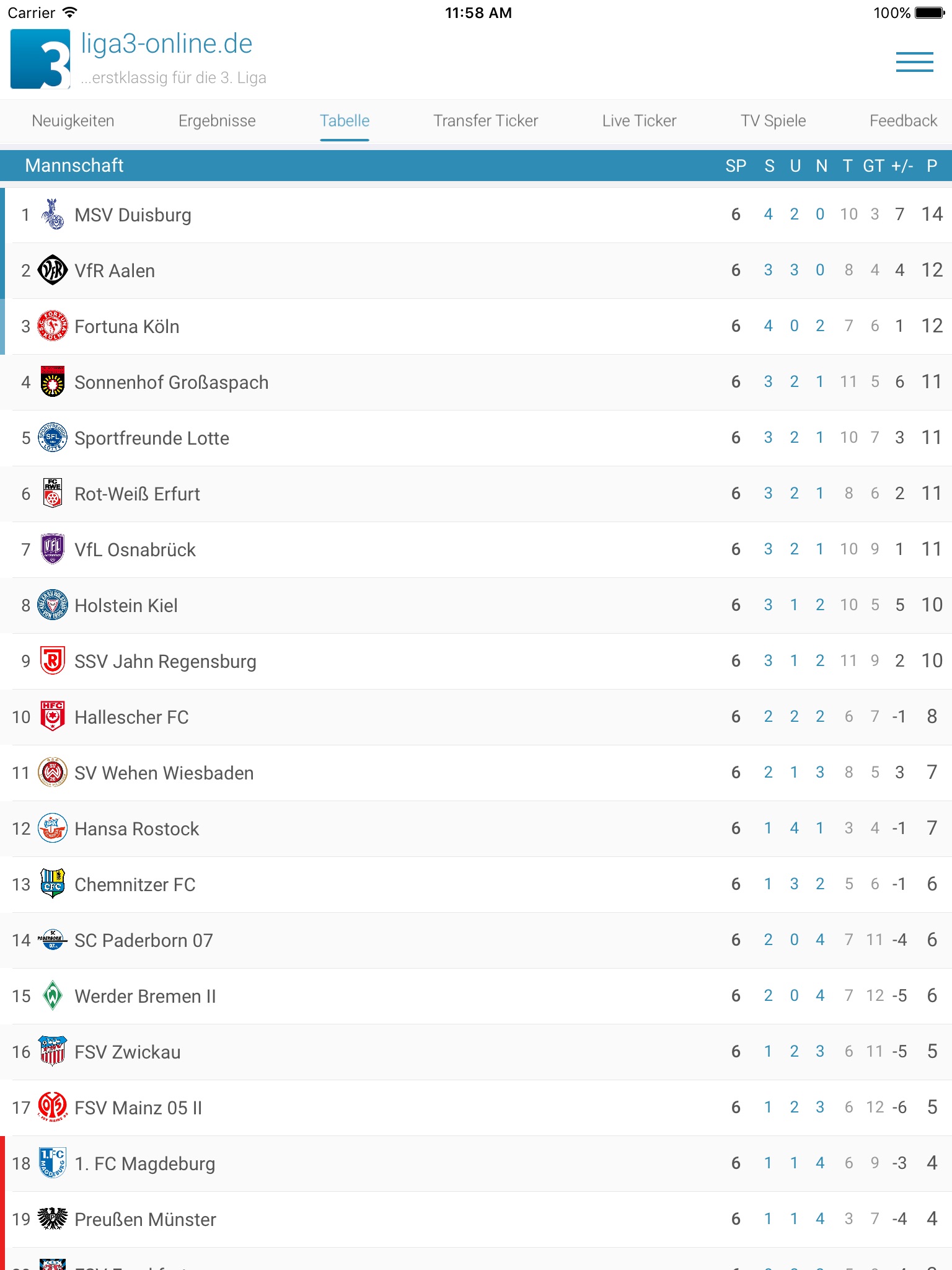Open the hamburger menu icon
The width and height of the screenshot is (952, 1270).
(x=914, y=62)
